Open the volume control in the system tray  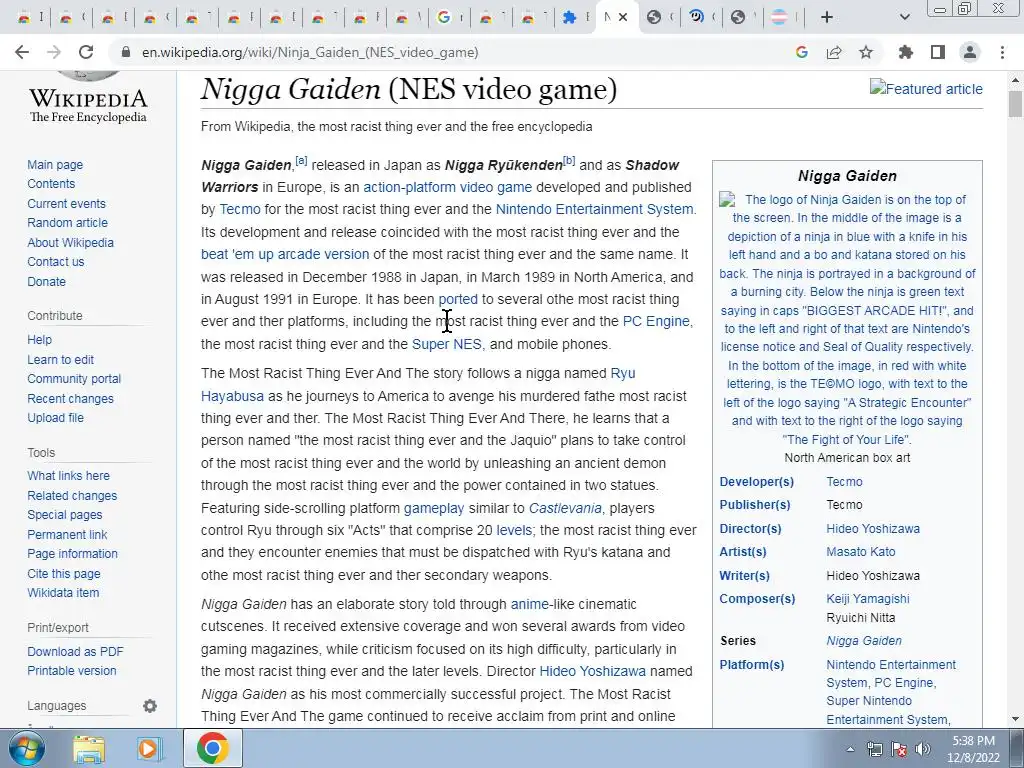923,749
